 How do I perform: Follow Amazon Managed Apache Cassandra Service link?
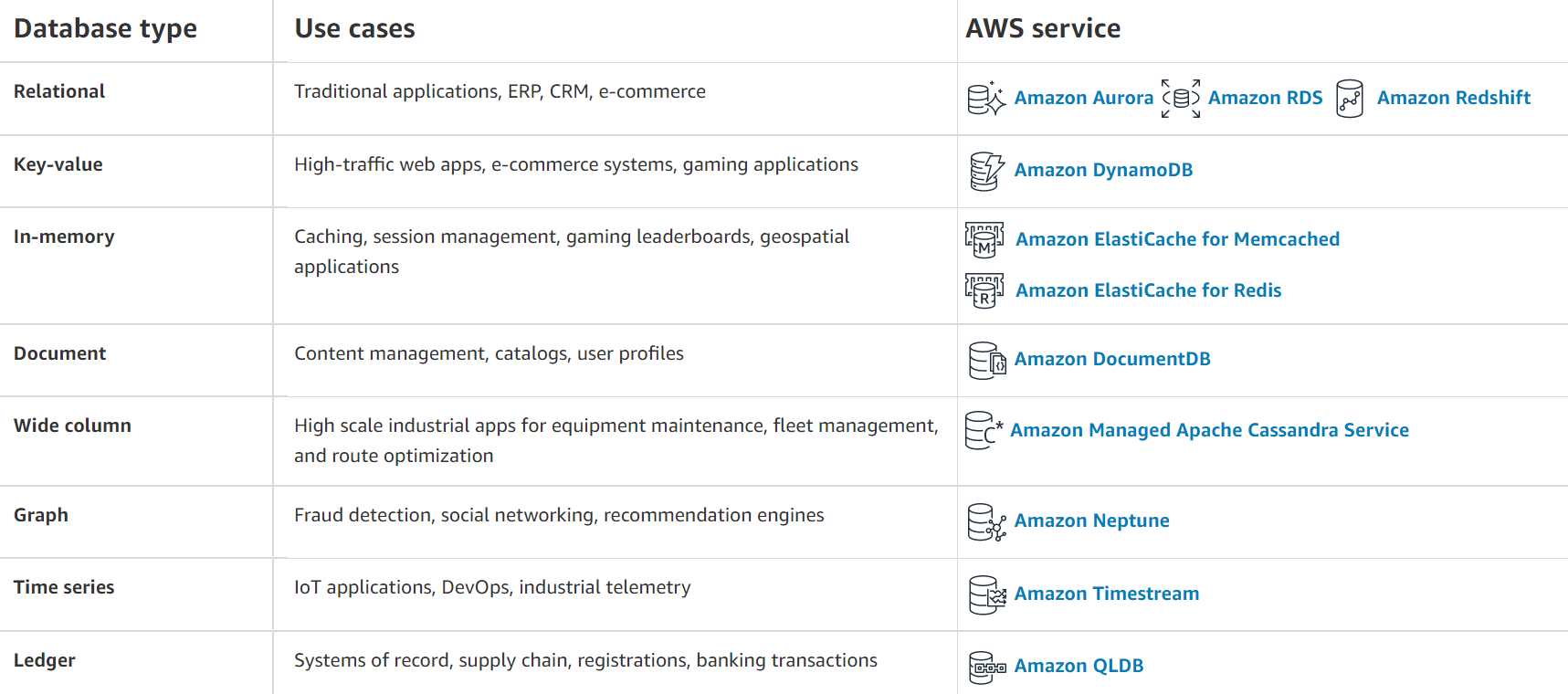point(1209,430)
